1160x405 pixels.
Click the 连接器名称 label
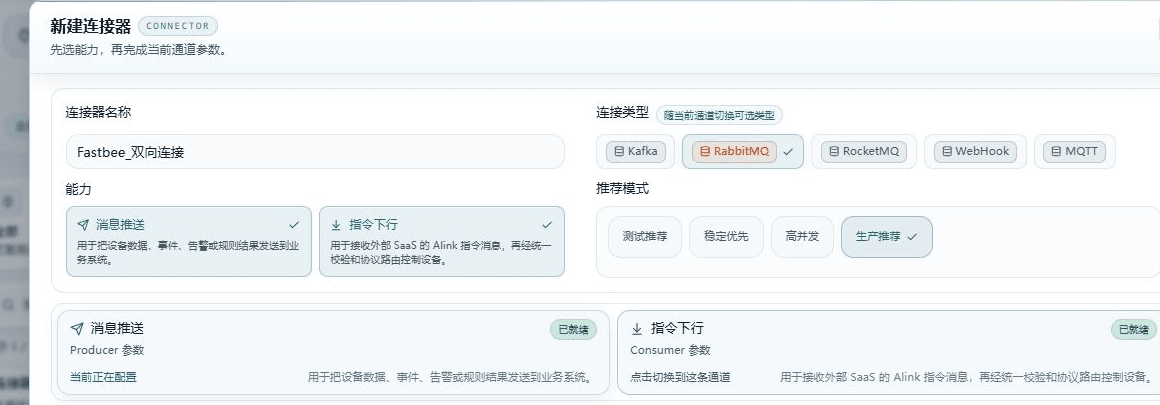98,113
